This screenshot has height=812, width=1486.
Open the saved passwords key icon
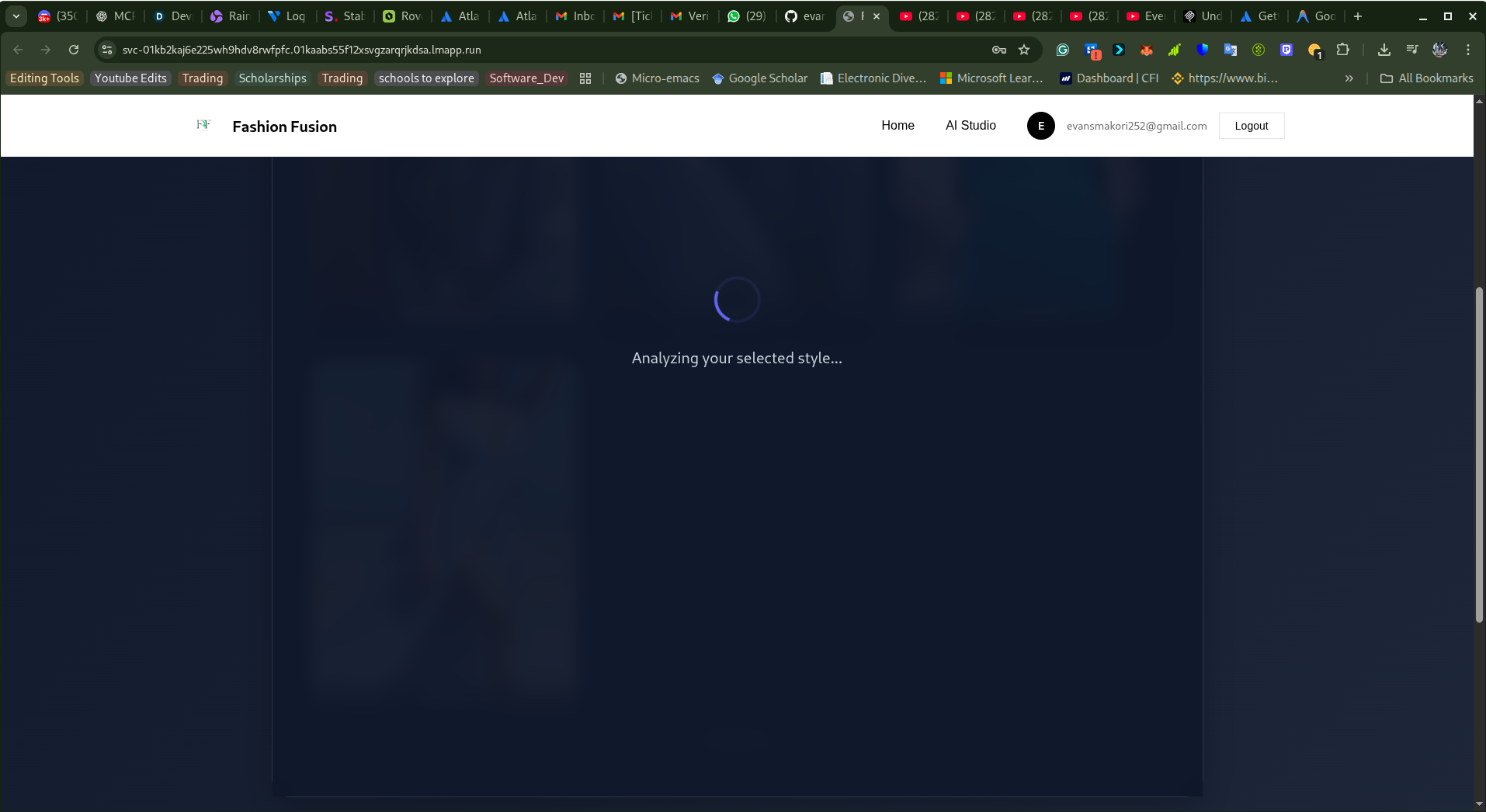click(999, 50)
